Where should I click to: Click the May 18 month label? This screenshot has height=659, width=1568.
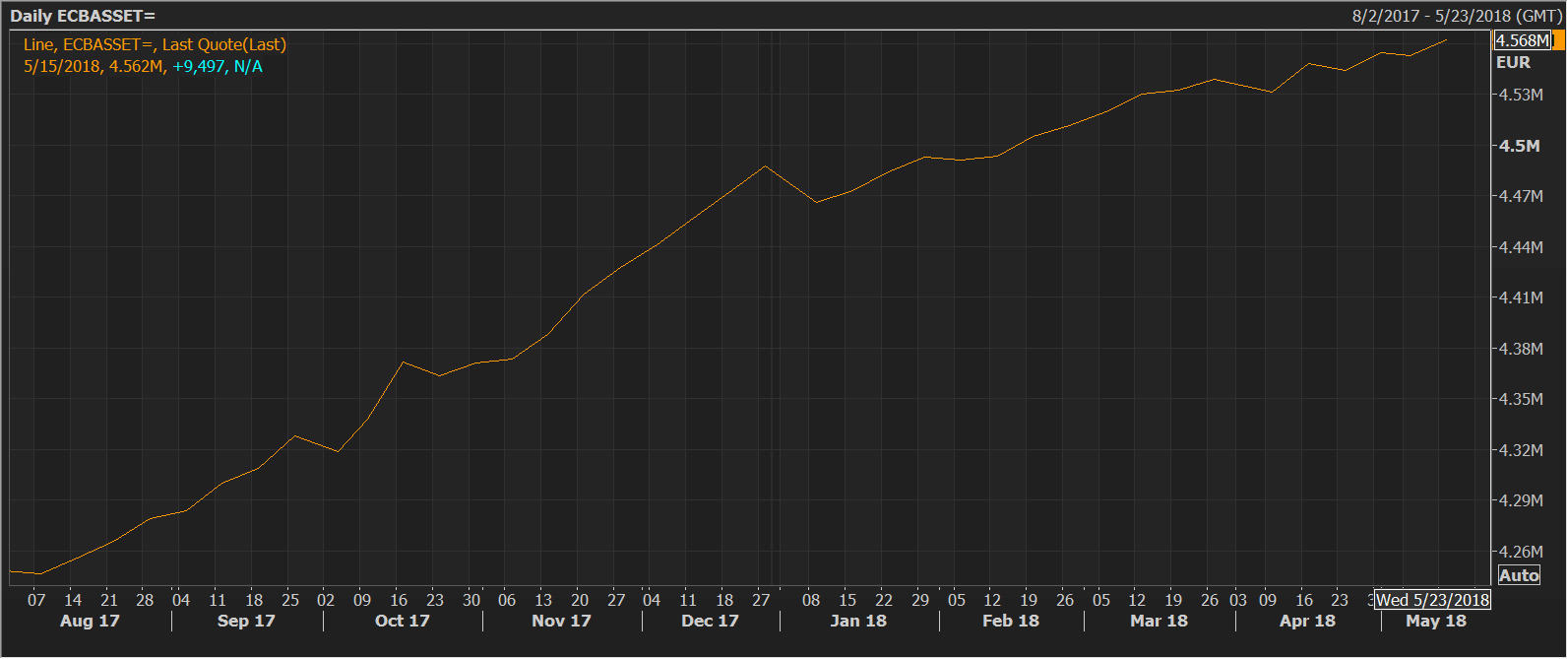(x=1435, y=621)
